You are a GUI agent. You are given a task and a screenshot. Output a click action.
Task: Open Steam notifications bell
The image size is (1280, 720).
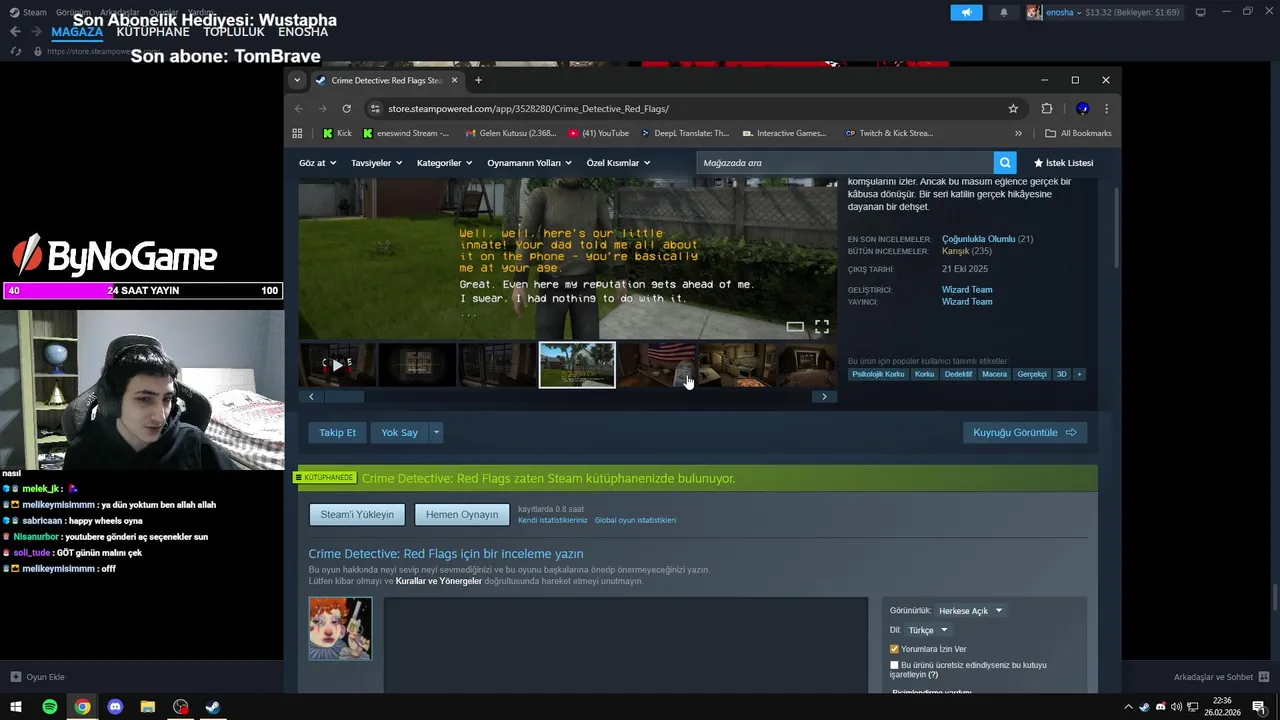coord(1004,12)
